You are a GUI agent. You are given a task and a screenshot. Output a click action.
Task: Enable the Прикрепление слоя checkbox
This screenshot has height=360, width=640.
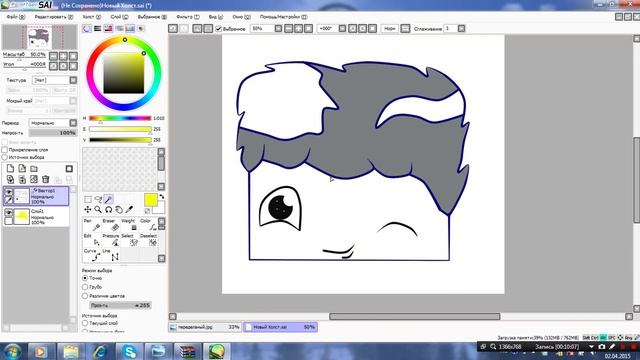coord(5,150)
